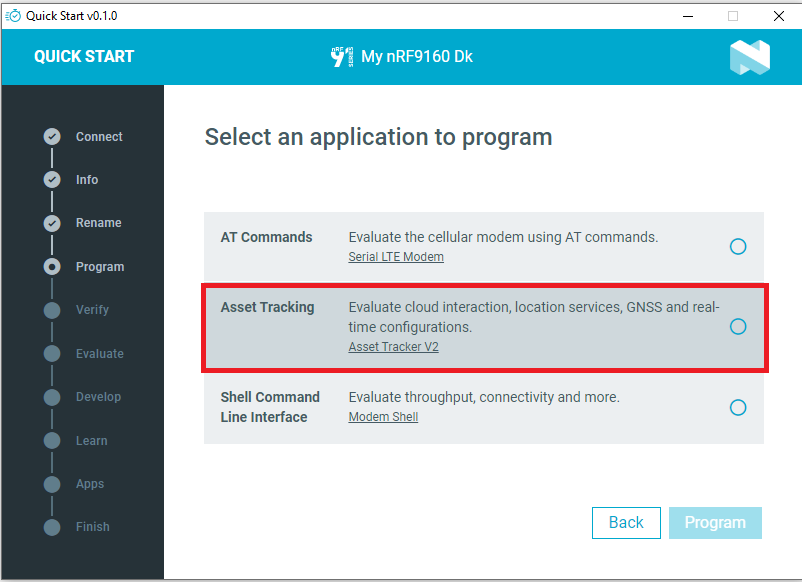This screenshot has height=582, width=802.
Task: Click the Nordic Semiconductor logo
Action: (750, 57)
